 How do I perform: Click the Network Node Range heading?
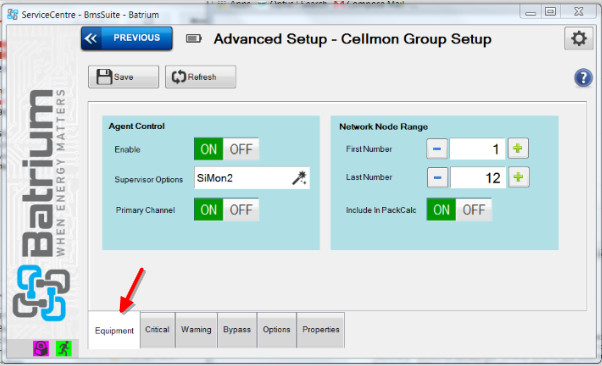tap(383, 127)
